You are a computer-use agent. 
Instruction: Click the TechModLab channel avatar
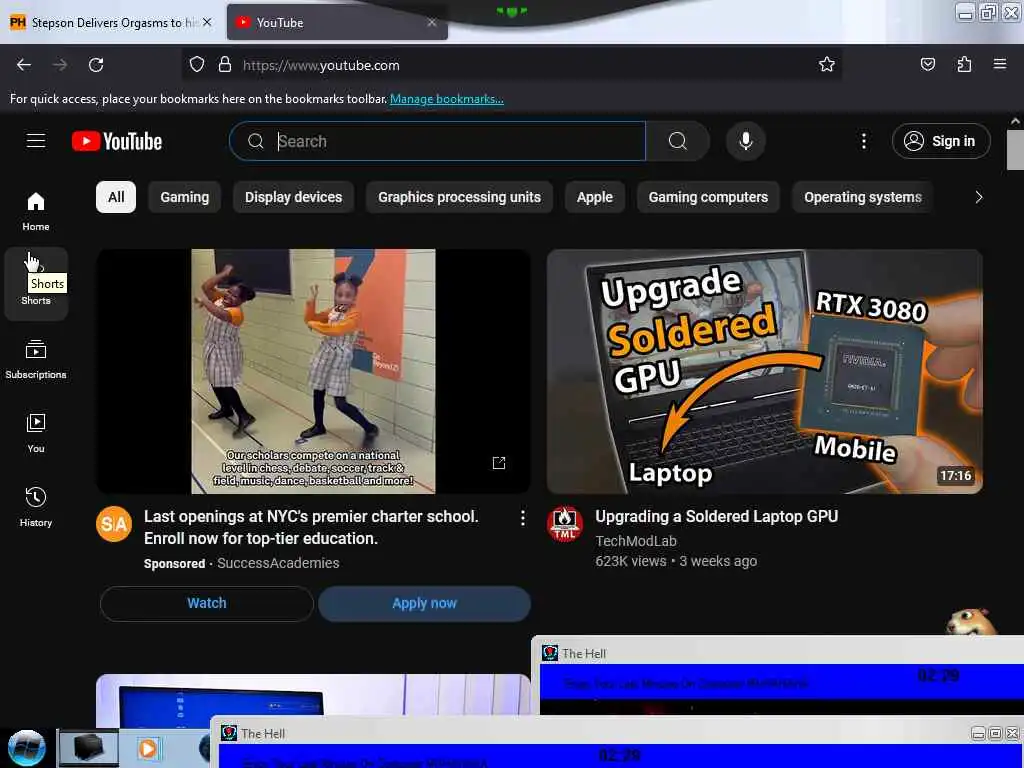coord(565,524)
